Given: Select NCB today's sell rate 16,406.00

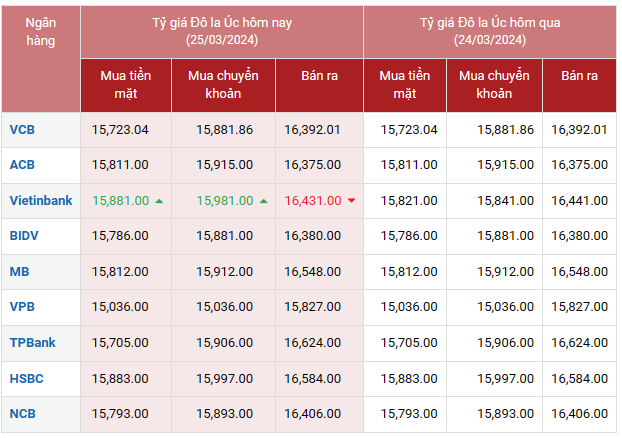Looking at the screenshot, I should pyautogui.click(x=313, y=414).
